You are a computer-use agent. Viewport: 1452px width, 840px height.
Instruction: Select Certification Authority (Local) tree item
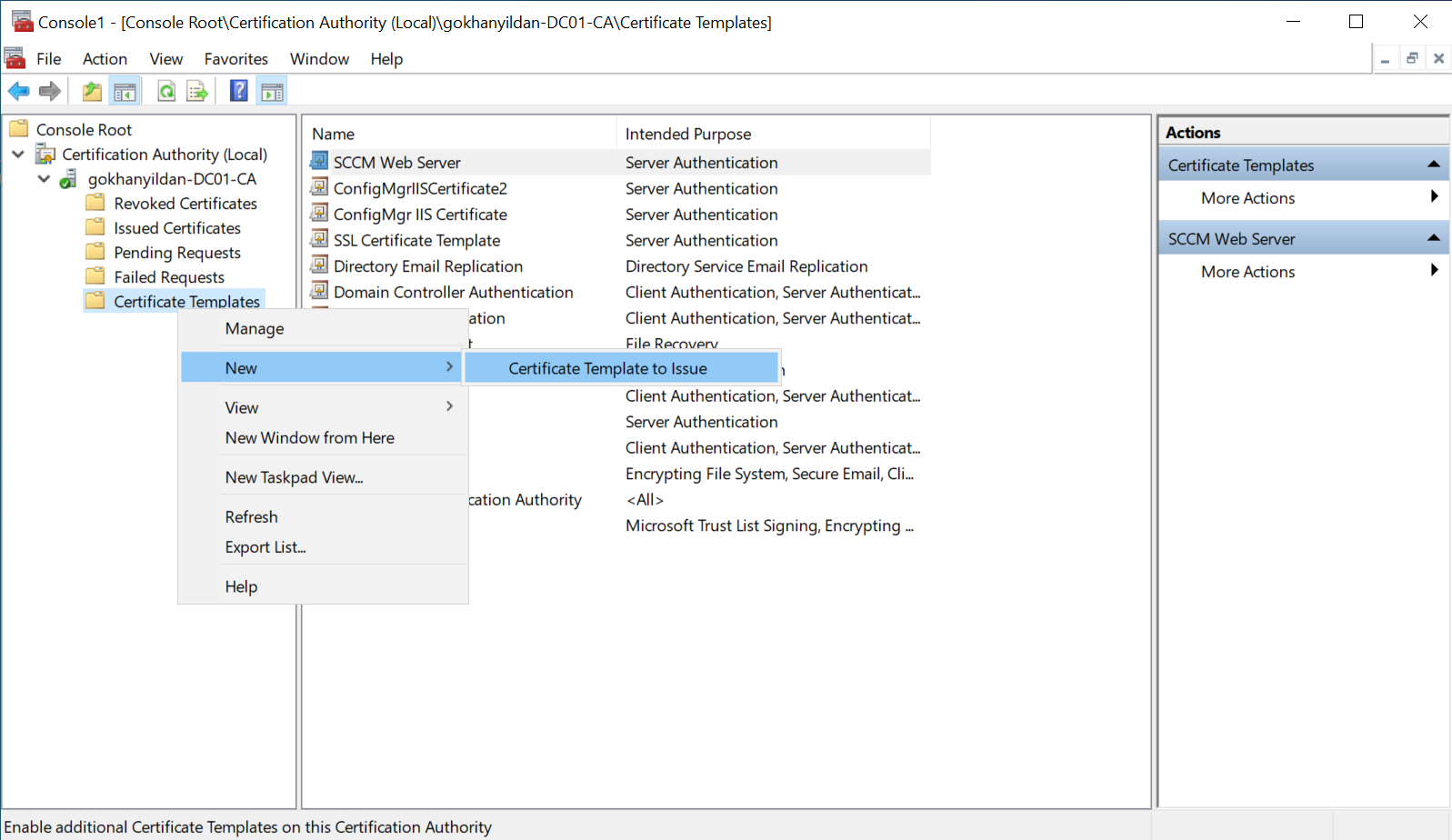tap(165, 155)
